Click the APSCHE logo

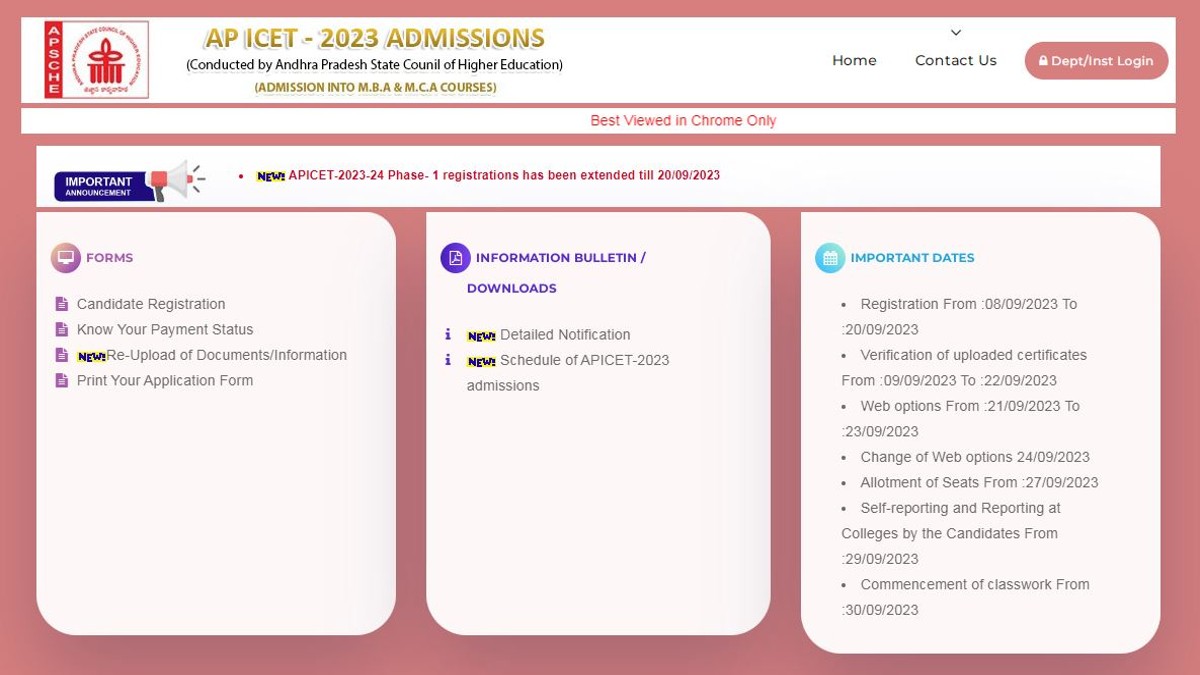pyautogui.click(x=96, y=60)
